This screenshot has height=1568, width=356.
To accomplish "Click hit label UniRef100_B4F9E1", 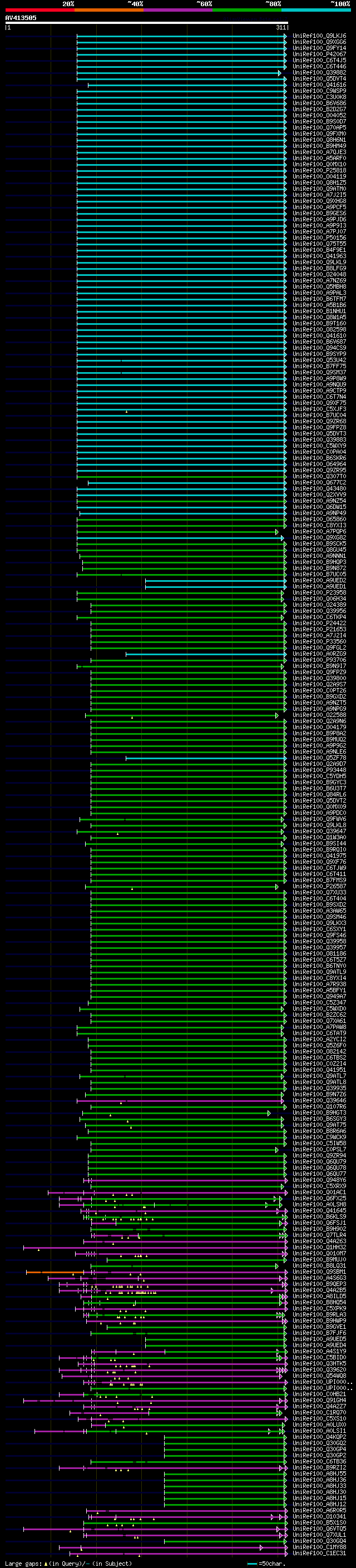I will pos(319,250).
